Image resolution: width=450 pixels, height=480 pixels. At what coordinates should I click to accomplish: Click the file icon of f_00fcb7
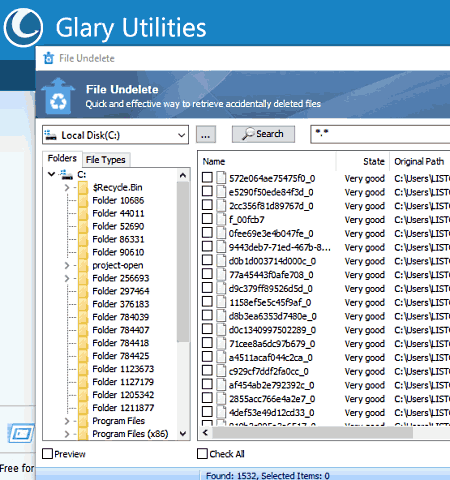221,219
